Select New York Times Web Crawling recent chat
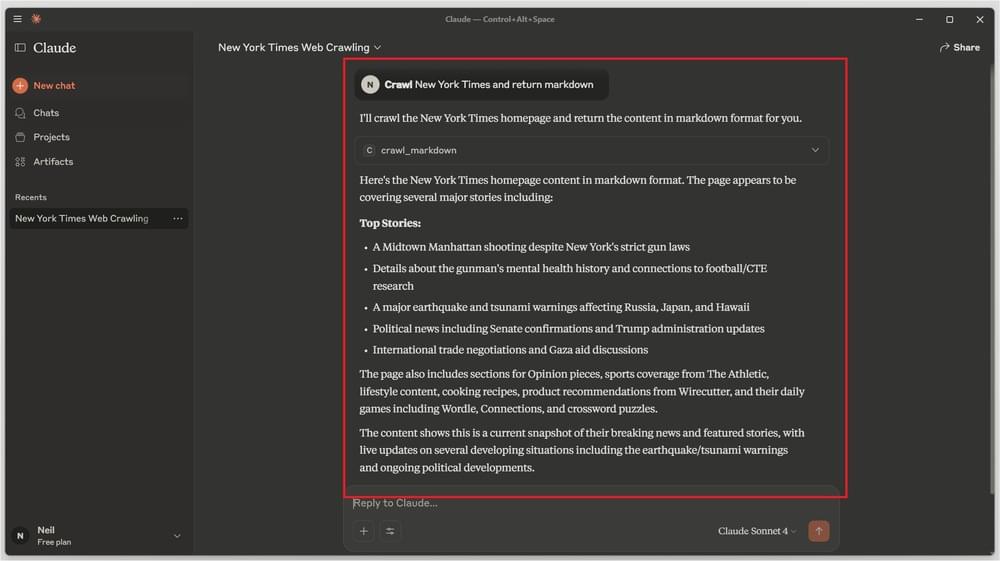Screen dimensions: 1000x561 tap(82, 219)
